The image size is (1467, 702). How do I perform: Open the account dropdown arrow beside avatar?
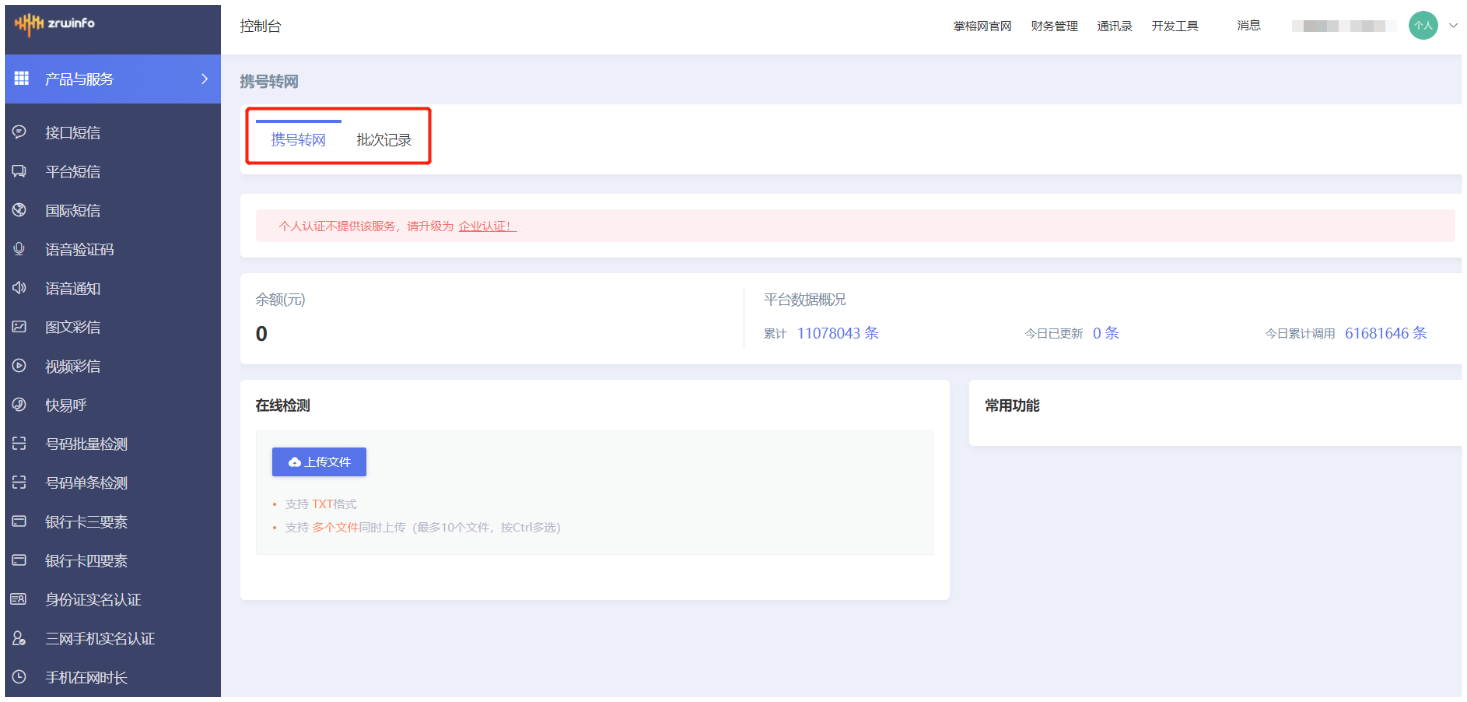(x=1453, y=26)
